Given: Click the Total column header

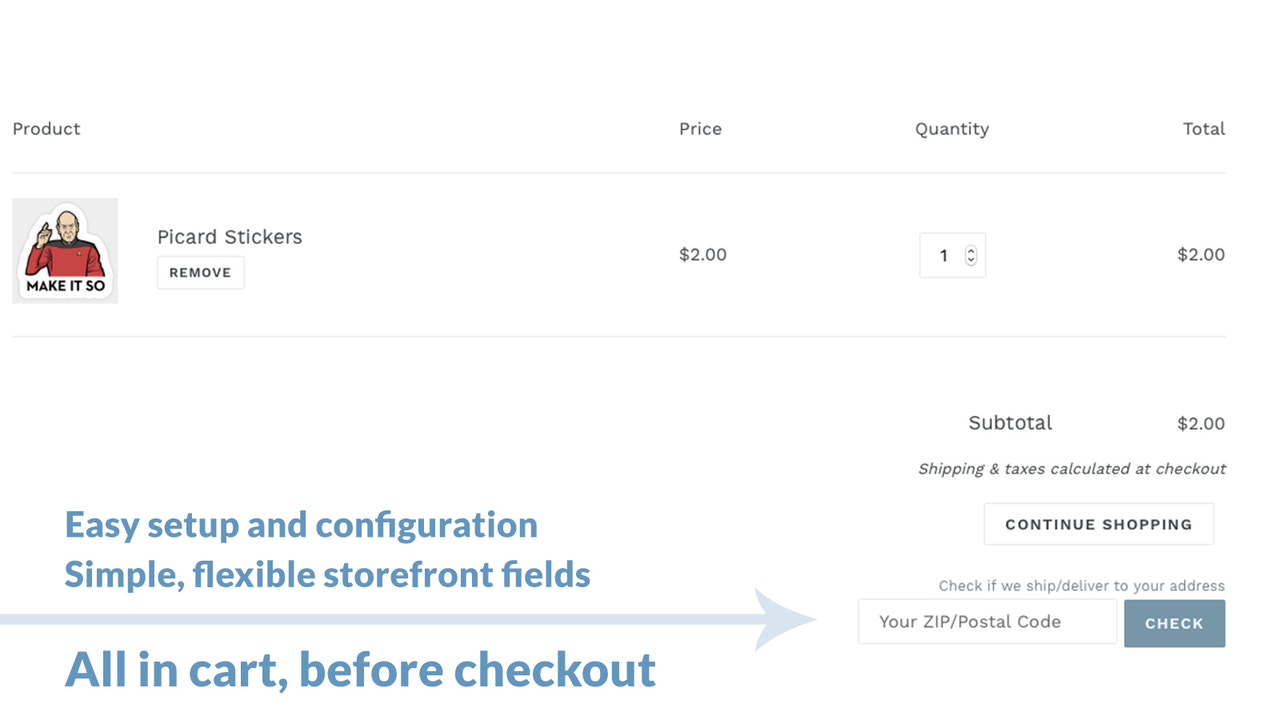Looking at the screenshot, I should pyautogui.click(x=1204, y=129).
